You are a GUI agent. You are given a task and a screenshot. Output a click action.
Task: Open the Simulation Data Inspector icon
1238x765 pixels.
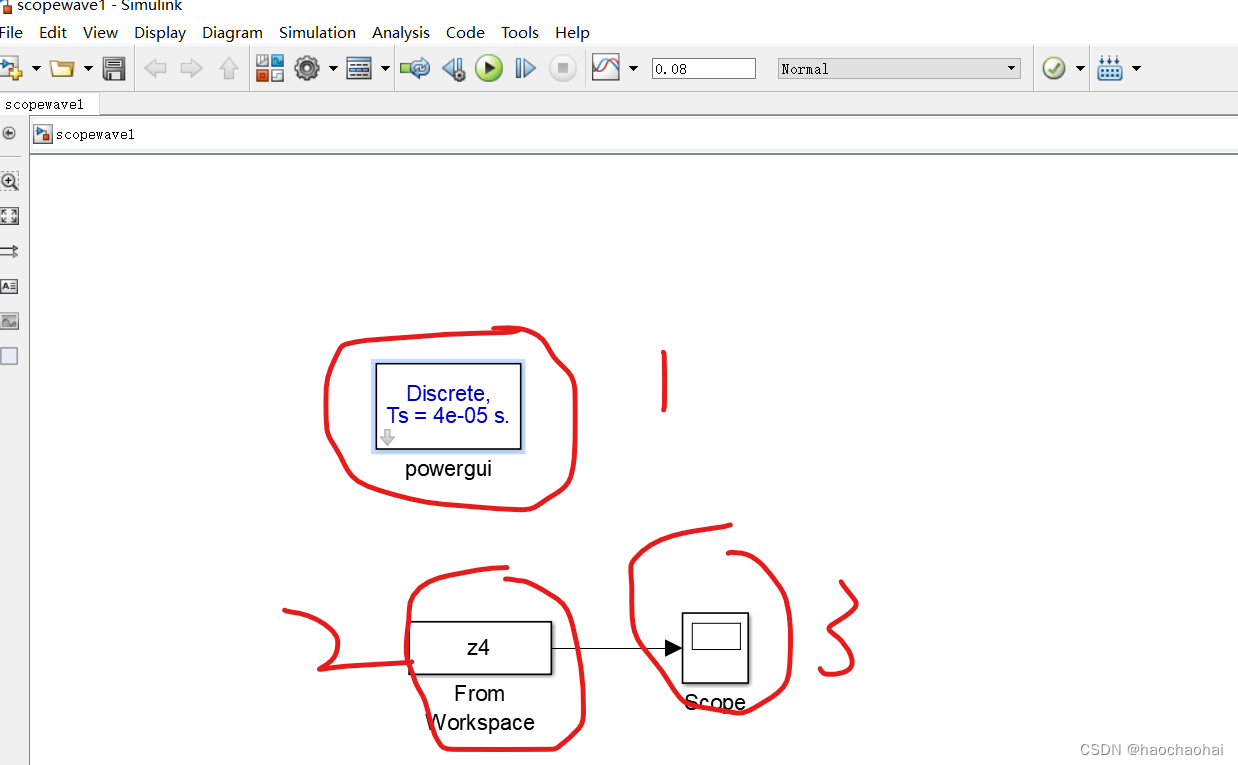click(606, 68)
